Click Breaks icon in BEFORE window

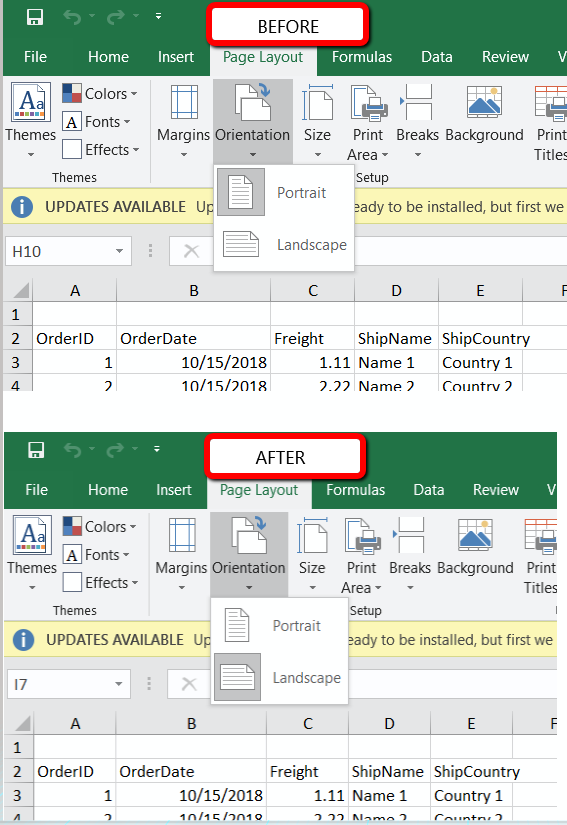coord(417,102)
